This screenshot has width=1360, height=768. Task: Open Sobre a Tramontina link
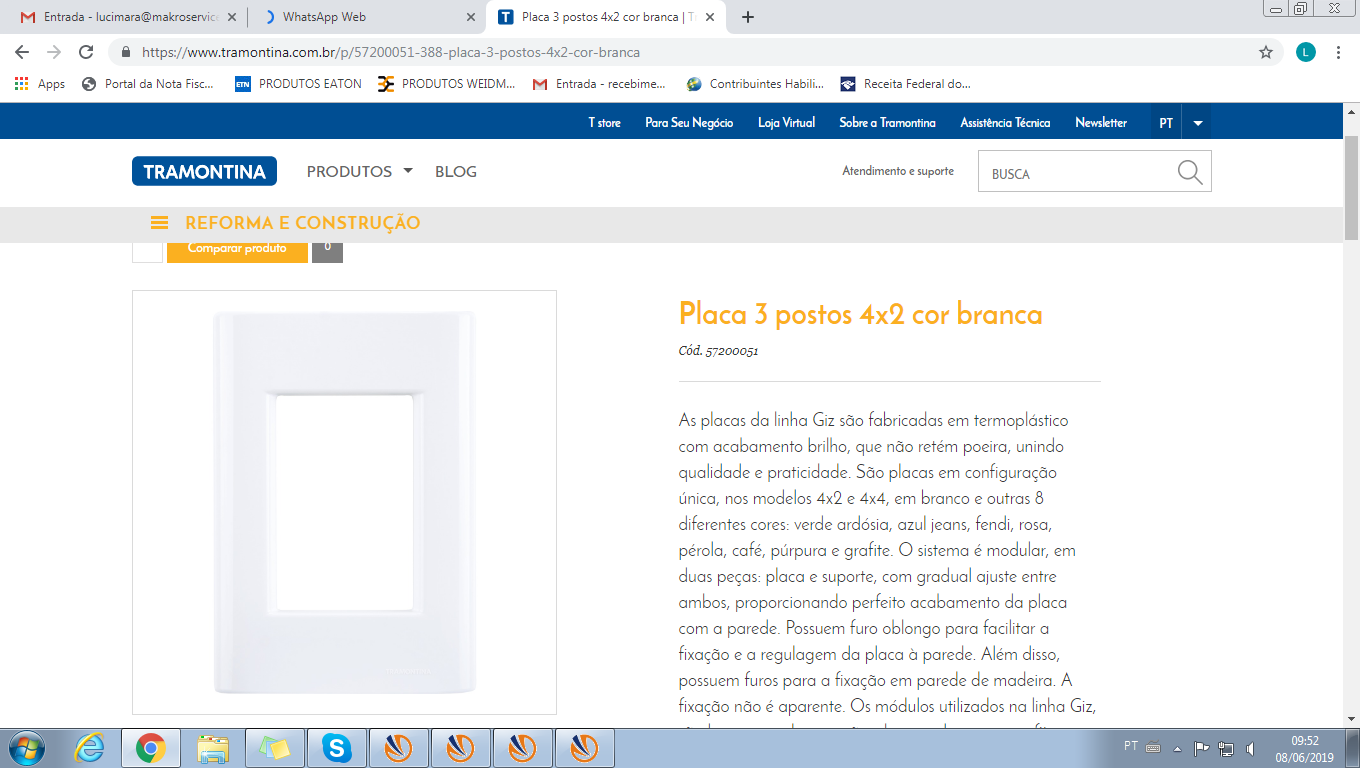(x=887, y=122)
